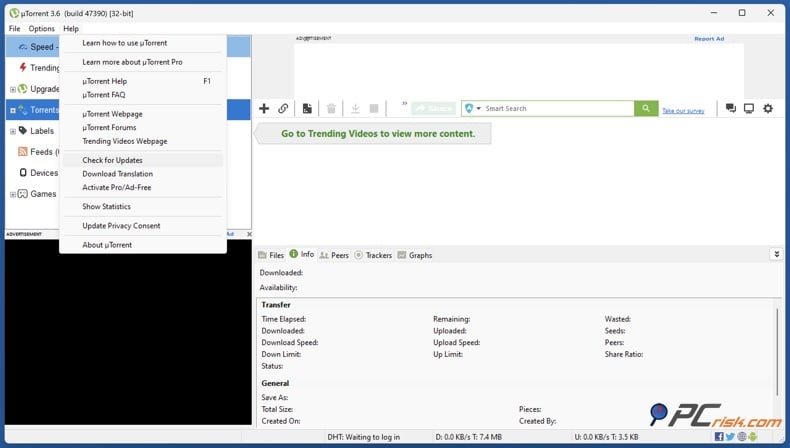Select Show Statistics
The image size is (790, 448).
tap(143, 207)
